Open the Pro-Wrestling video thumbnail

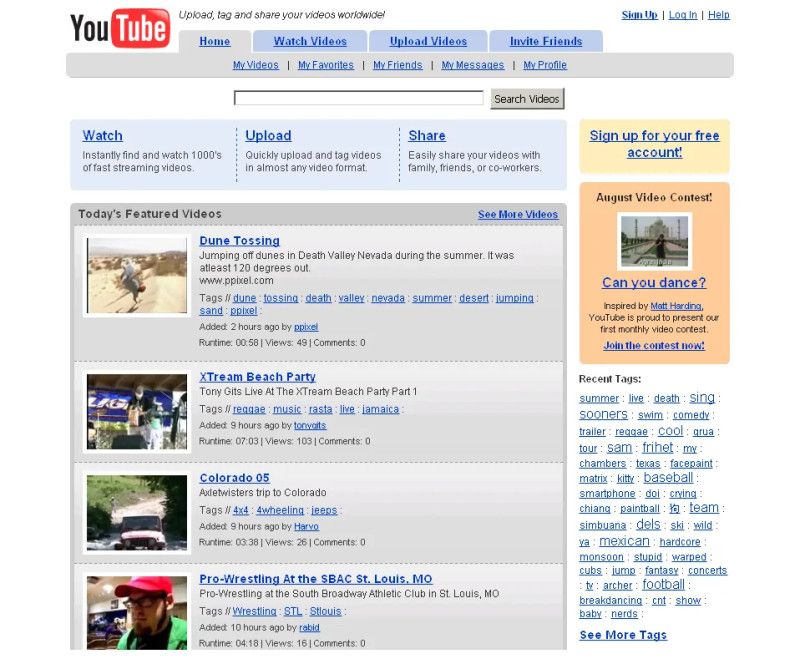(x=137, y=612)
